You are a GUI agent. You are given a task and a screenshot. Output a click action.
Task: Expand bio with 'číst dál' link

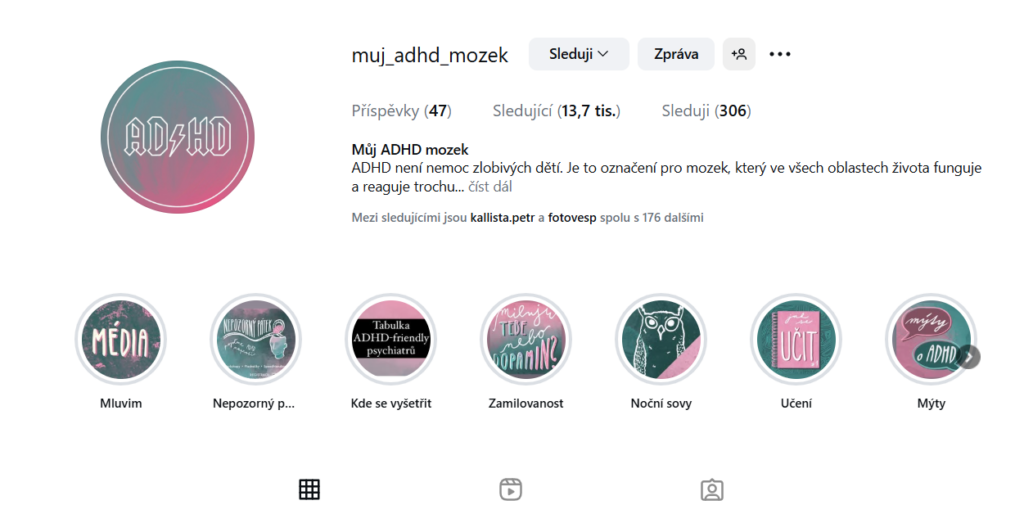[490, 187]
